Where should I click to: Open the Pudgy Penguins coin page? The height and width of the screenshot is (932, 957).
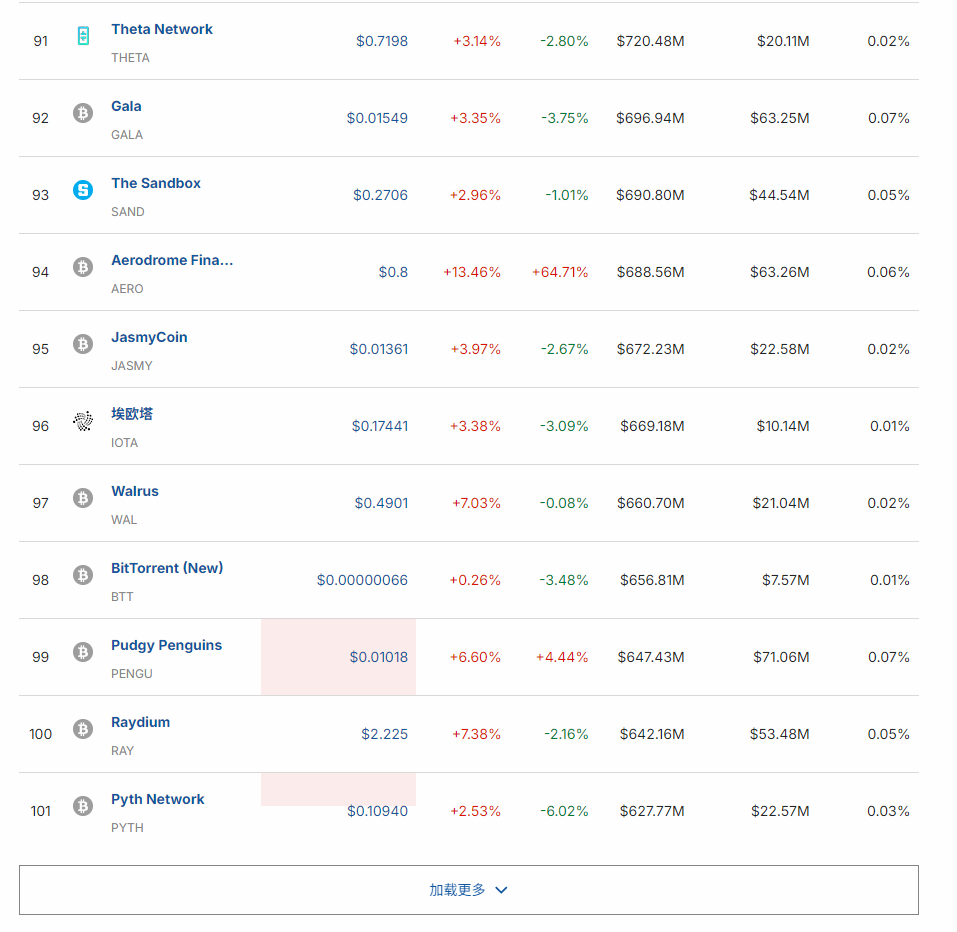pyautogui.click(x=167, y=645)
